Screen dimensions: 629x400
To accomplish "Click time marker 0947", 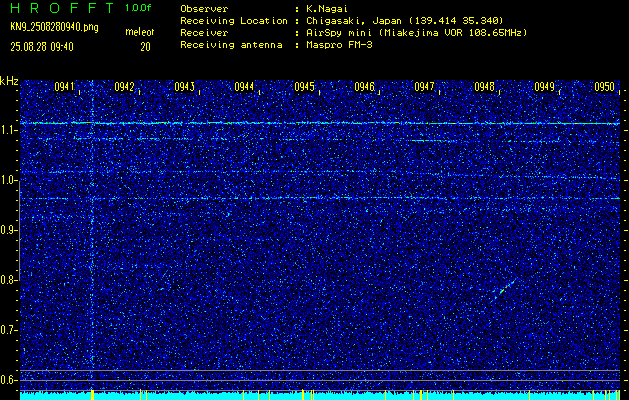I will pos(424,87).
